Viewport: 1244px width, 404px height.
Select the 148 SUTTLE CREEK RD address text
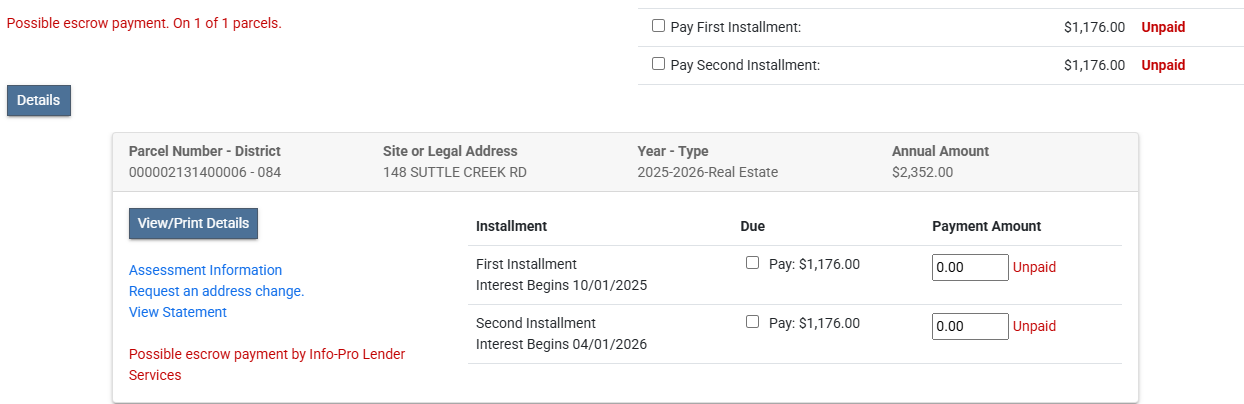click(454, 172)
